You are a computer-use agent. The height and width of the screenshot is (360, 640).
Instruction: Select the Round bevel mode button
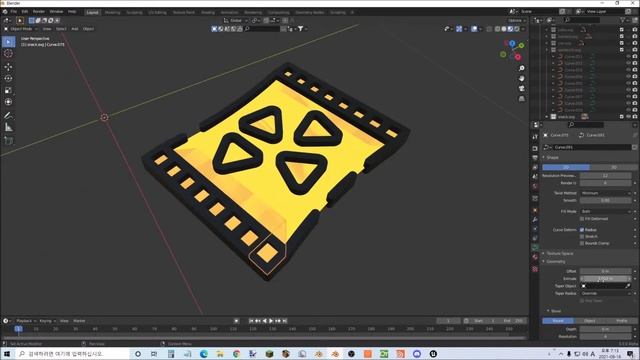(558, 321)
